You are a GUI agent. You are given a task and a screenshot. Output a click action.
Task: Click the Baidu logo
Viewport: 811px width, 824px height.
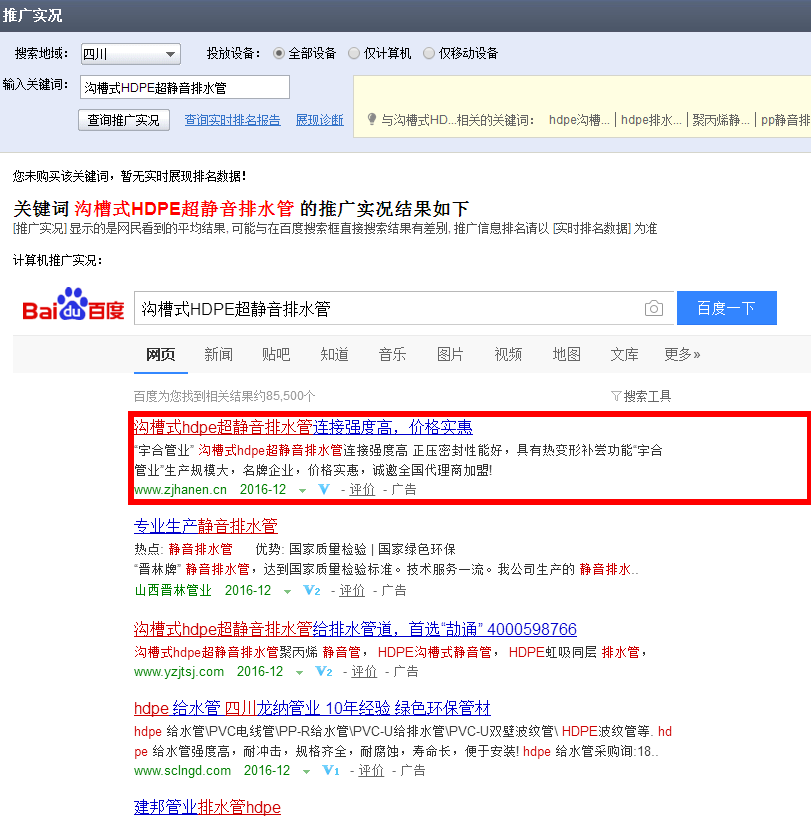[73, 305]
